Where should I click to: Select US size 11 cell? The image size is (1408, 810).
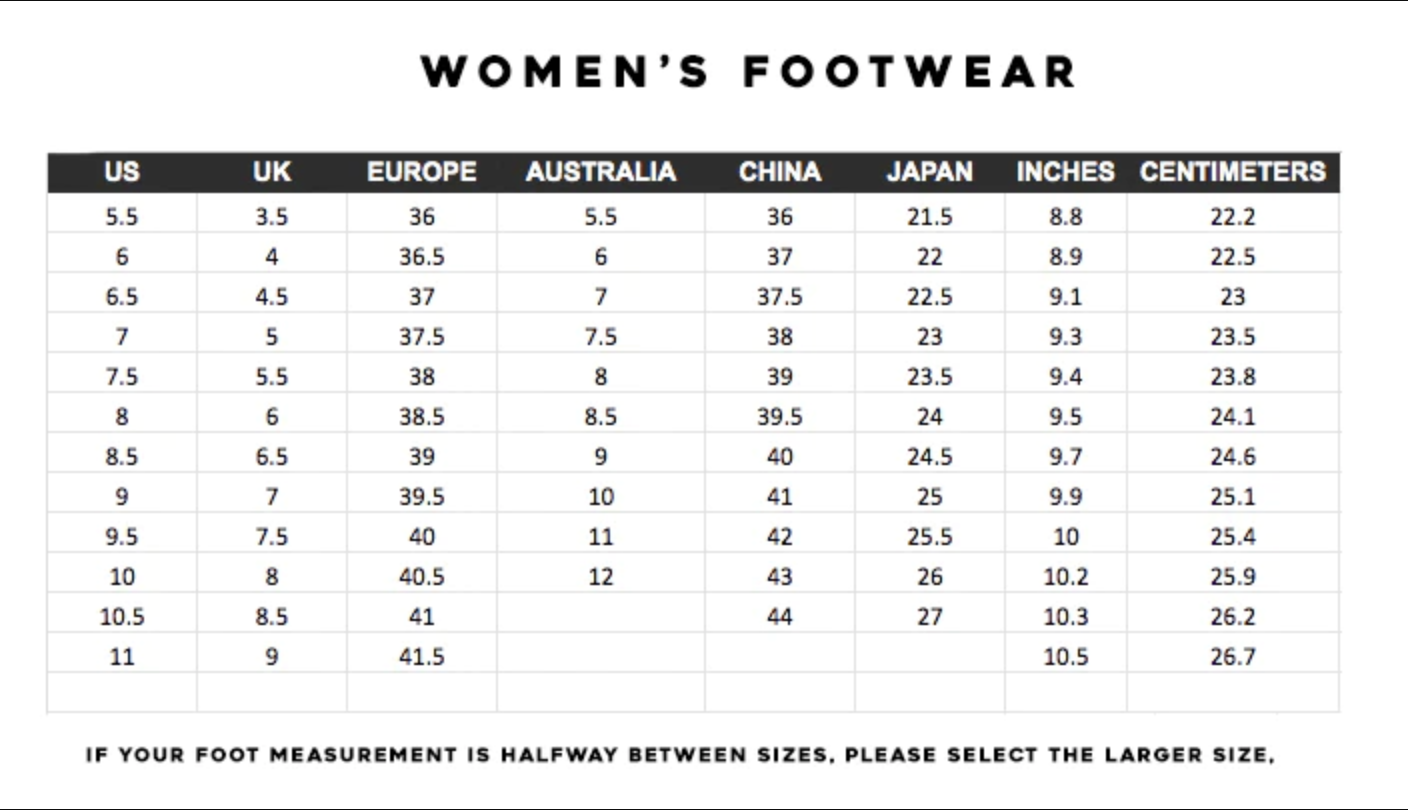(x=121, y=657)
